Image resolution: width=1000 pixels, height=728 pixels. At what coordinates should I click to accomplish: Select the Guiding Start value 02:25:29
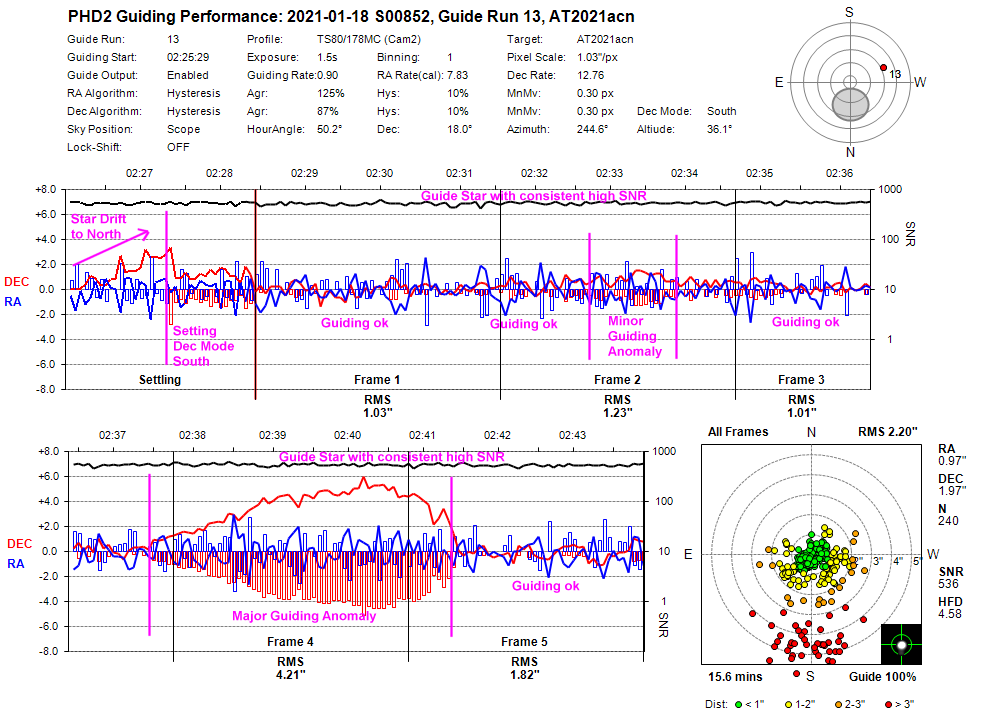tap(188, 57)
